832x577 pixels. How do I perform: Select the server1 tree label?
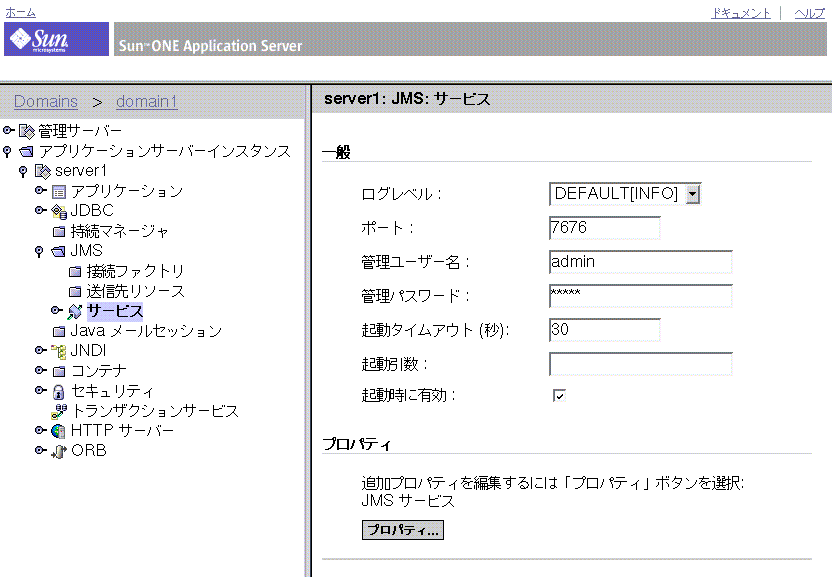(x=81, y=171)
